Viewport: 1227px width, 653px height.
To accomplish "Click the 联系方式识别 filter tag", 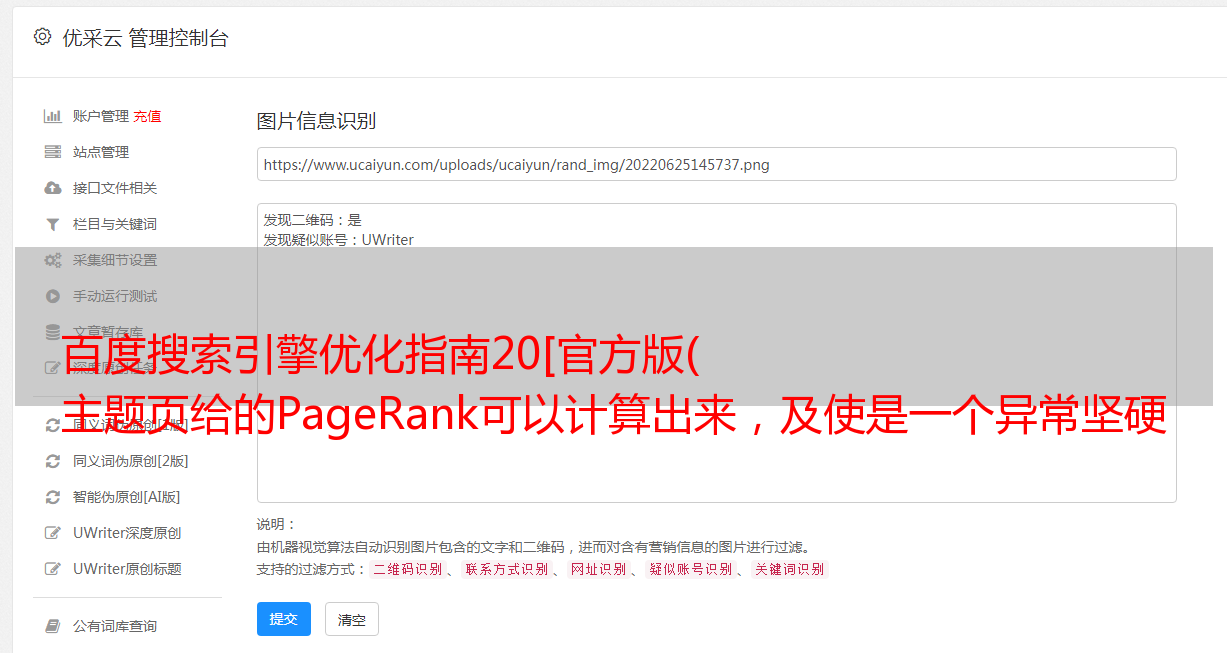I will click(506, 569).
